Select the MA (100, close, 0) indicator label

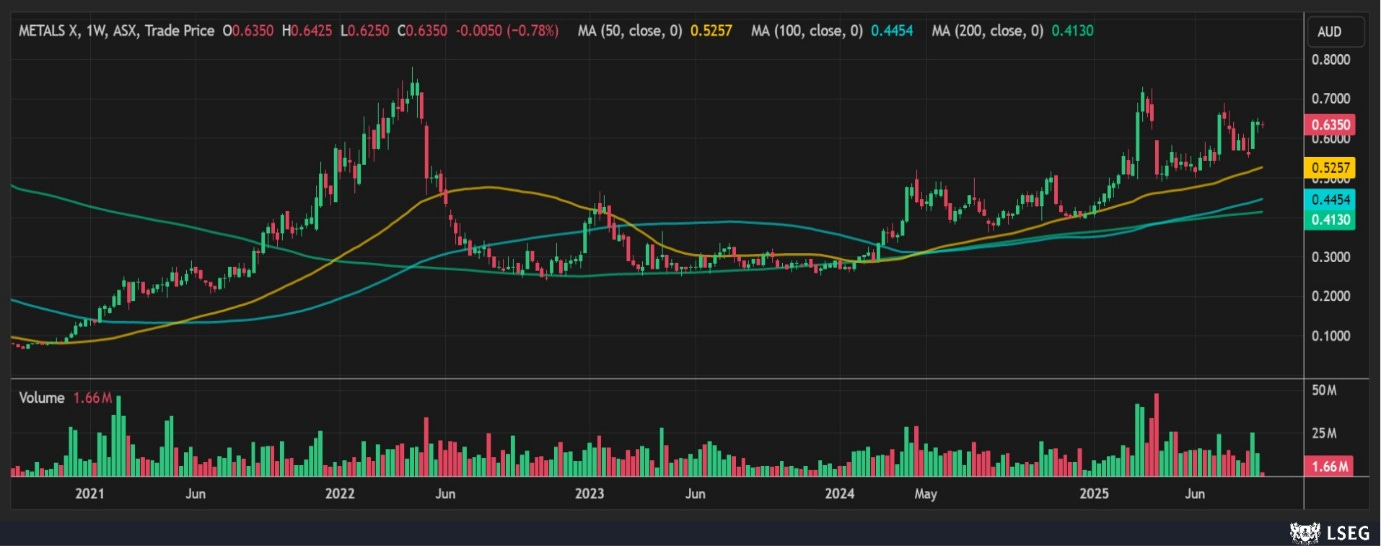805,31
